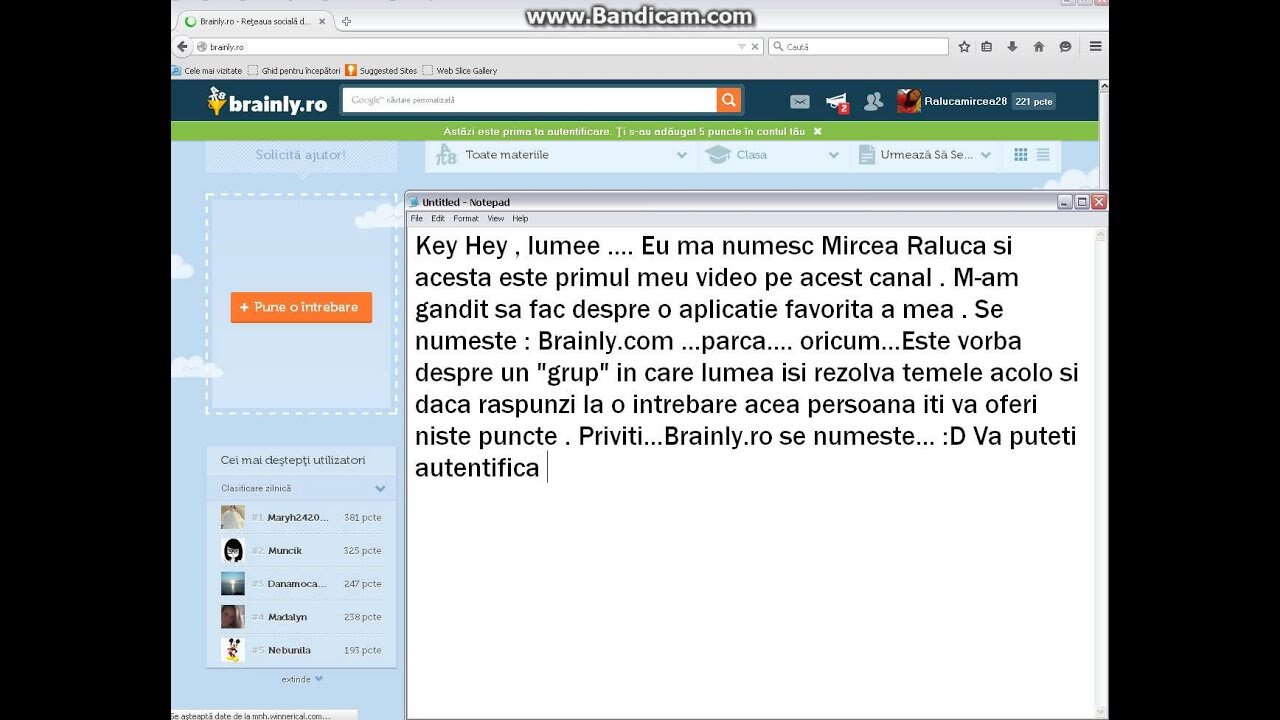Open Brainly notifications megaphone icon
This screenshot has height=720, width=1280.
coord(837,102)
